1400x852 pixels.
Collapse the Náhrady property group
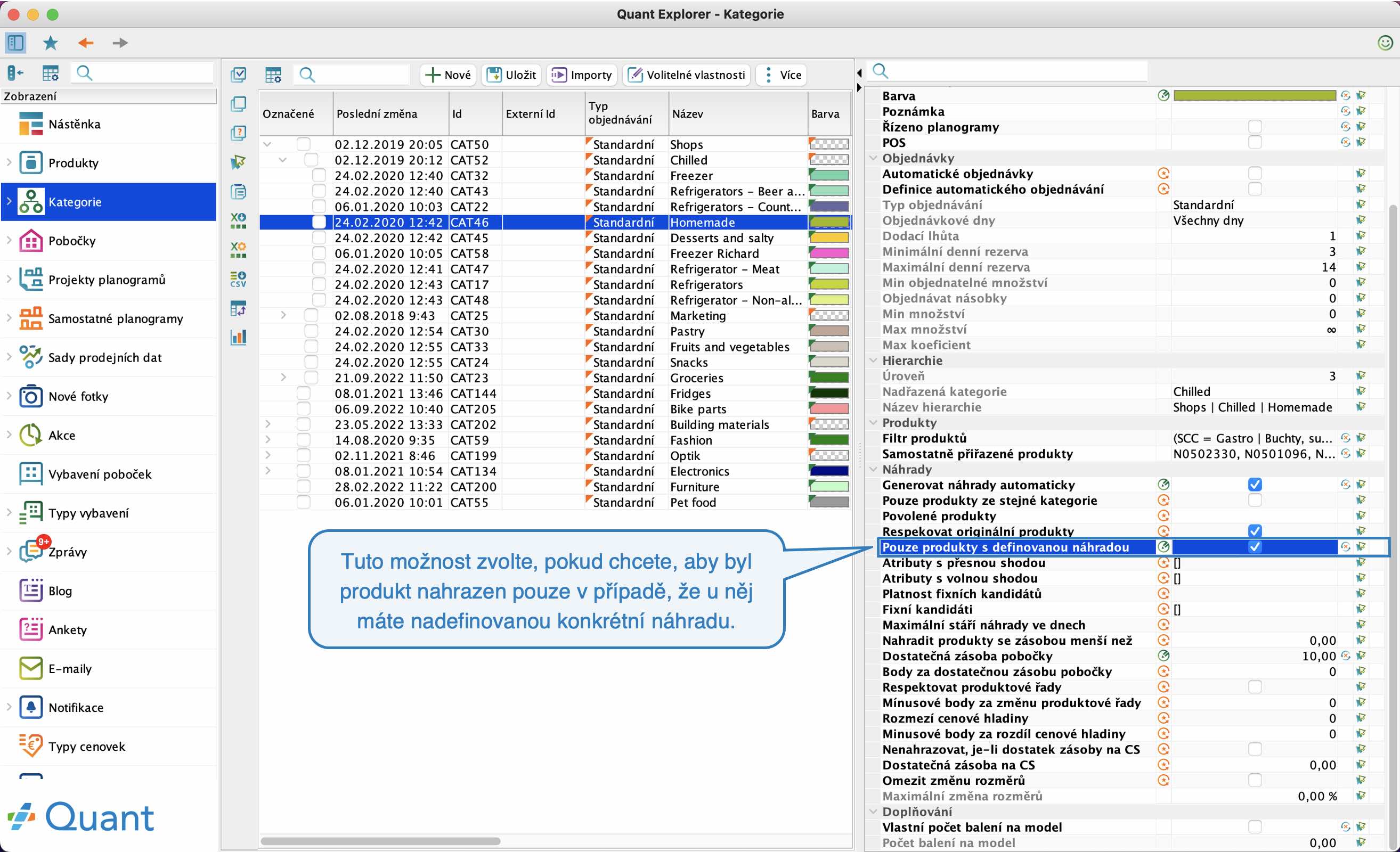873,469
